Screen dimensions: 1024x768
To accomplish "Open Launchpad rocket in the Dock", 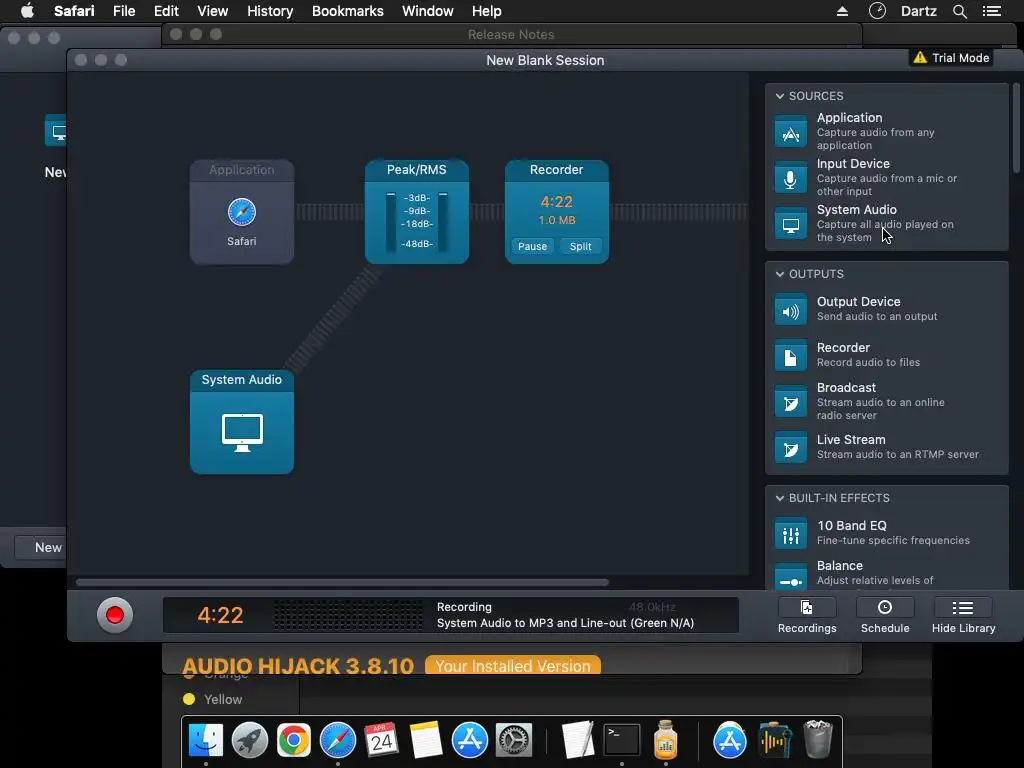I will pyautogui.click(x=249, y=740).
